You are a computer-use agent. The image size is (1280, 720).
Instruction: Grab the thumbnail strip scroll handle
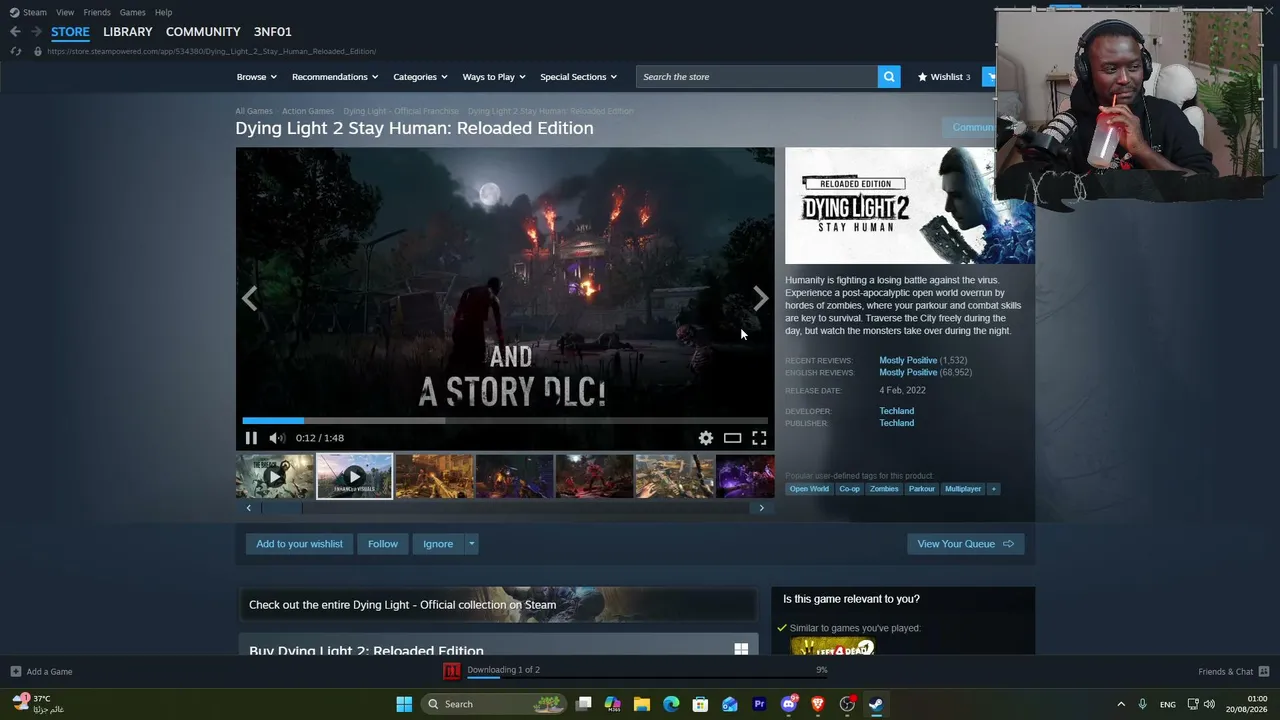click(x=282, y=508)
